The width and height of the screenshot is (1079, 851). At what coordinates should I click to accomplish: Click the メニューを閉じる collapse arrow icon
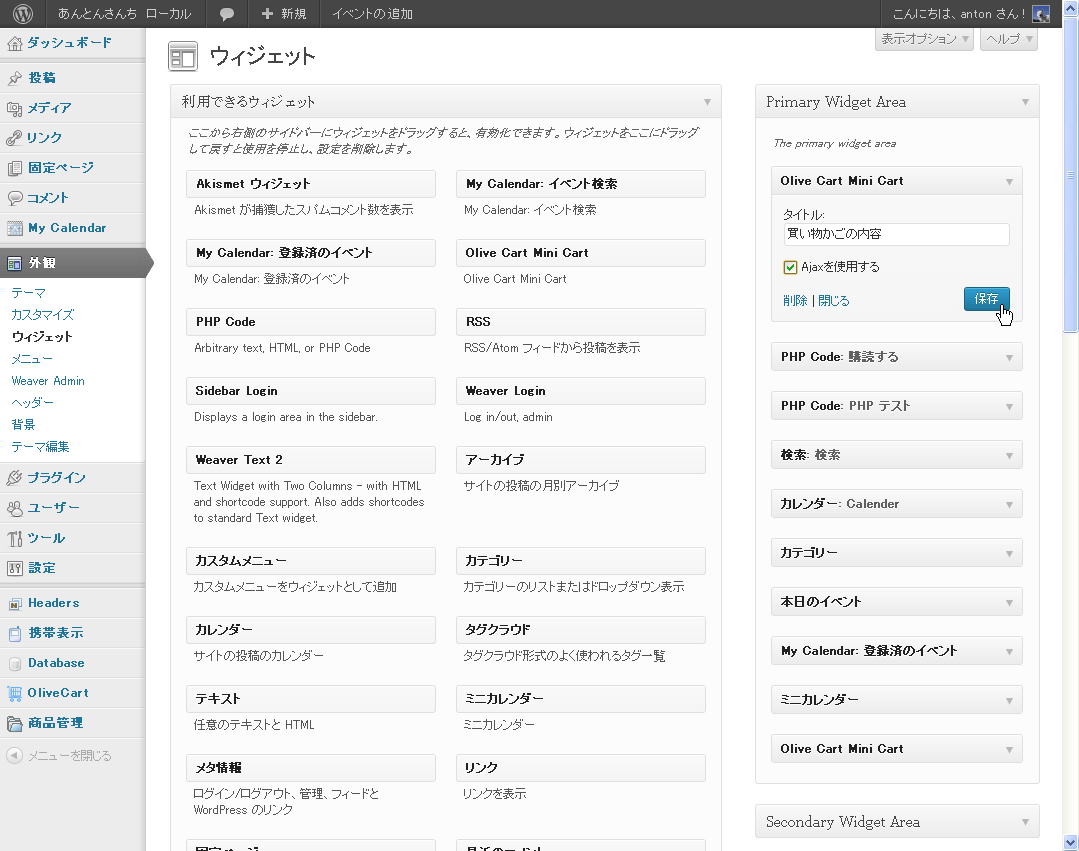point(14,755)
